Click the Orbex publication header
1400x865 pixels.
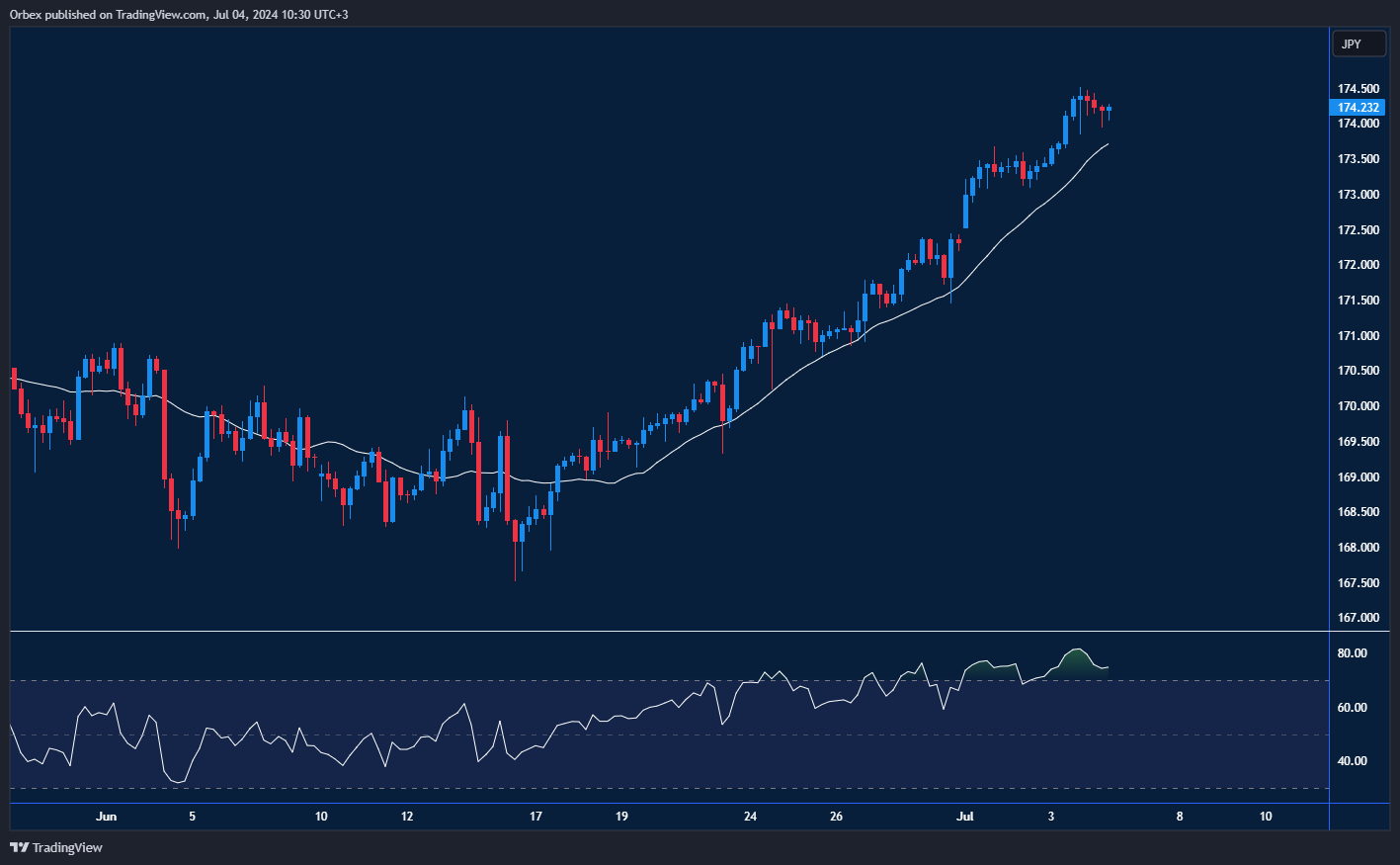click(x=178, y=14)
